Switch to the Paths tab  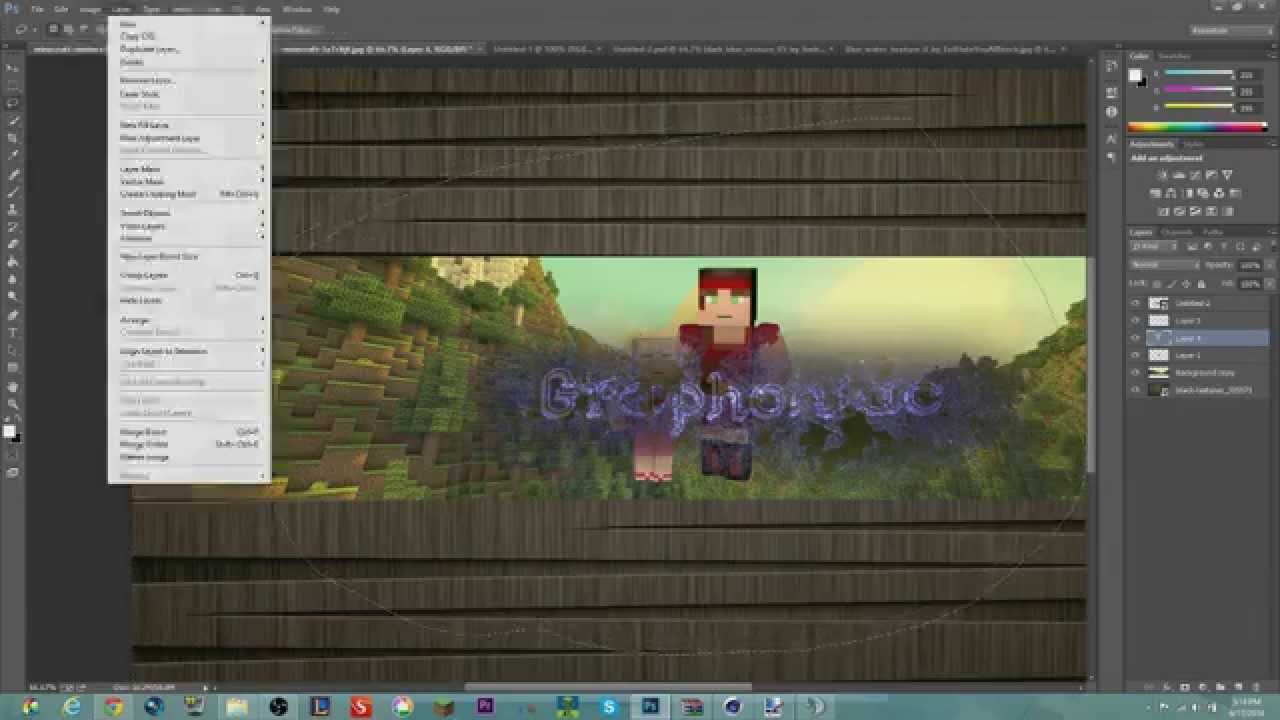click(1212, 232)
